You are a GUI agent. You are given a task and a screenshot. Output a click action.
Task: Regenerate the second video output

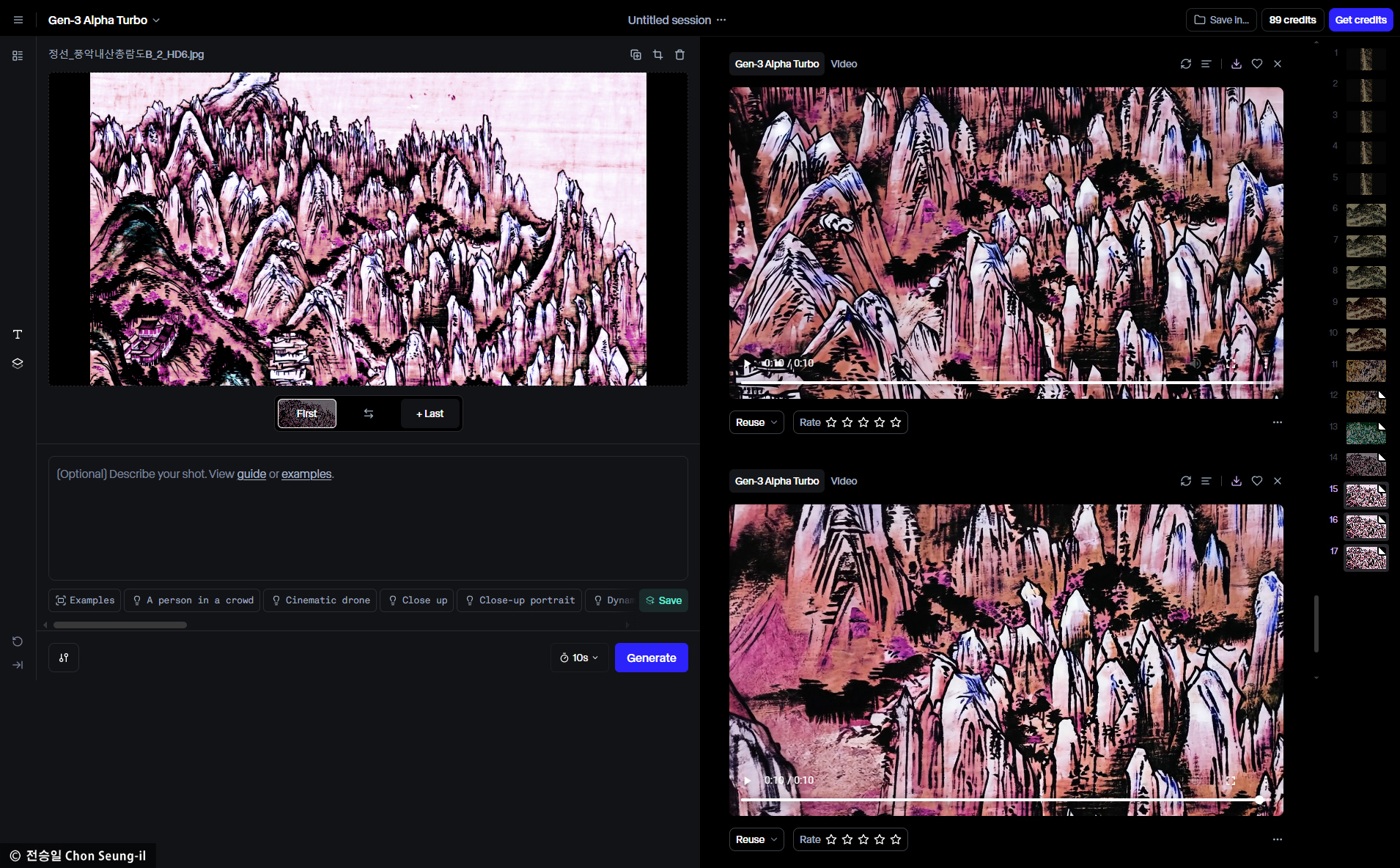[1186, 481]
